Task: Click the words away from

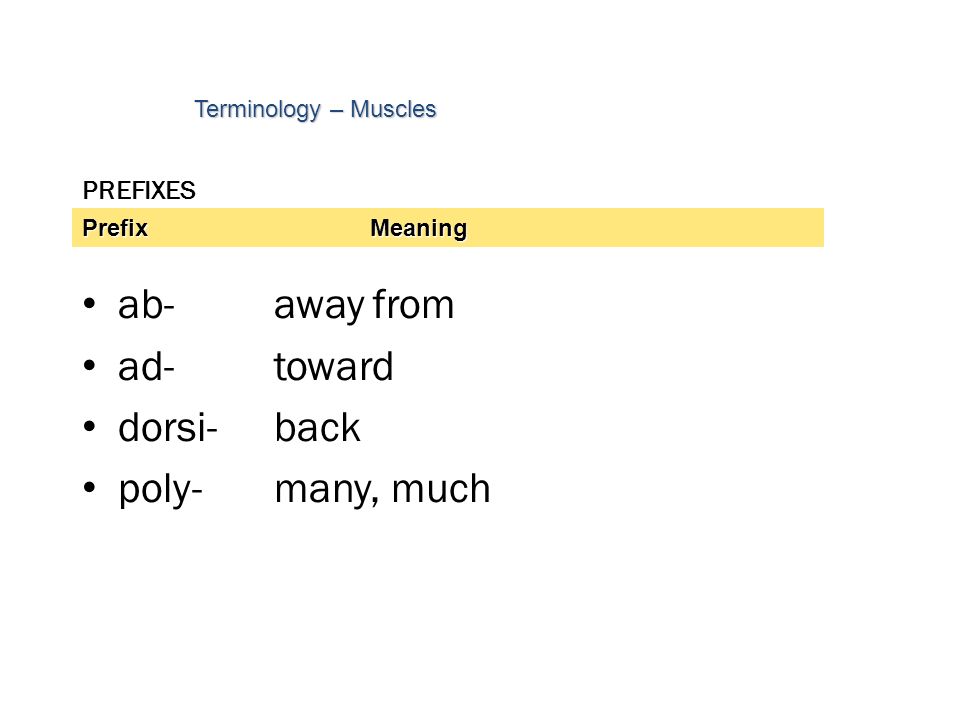Action: (x=364, y=306)
